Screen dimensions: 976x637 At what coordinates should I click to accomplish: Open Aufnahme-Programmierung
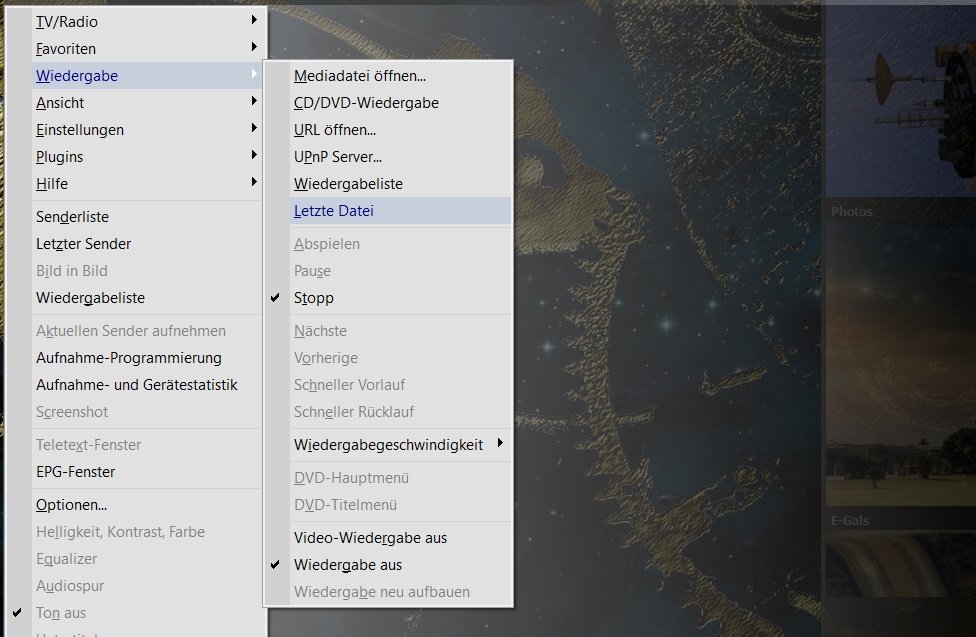129,357
